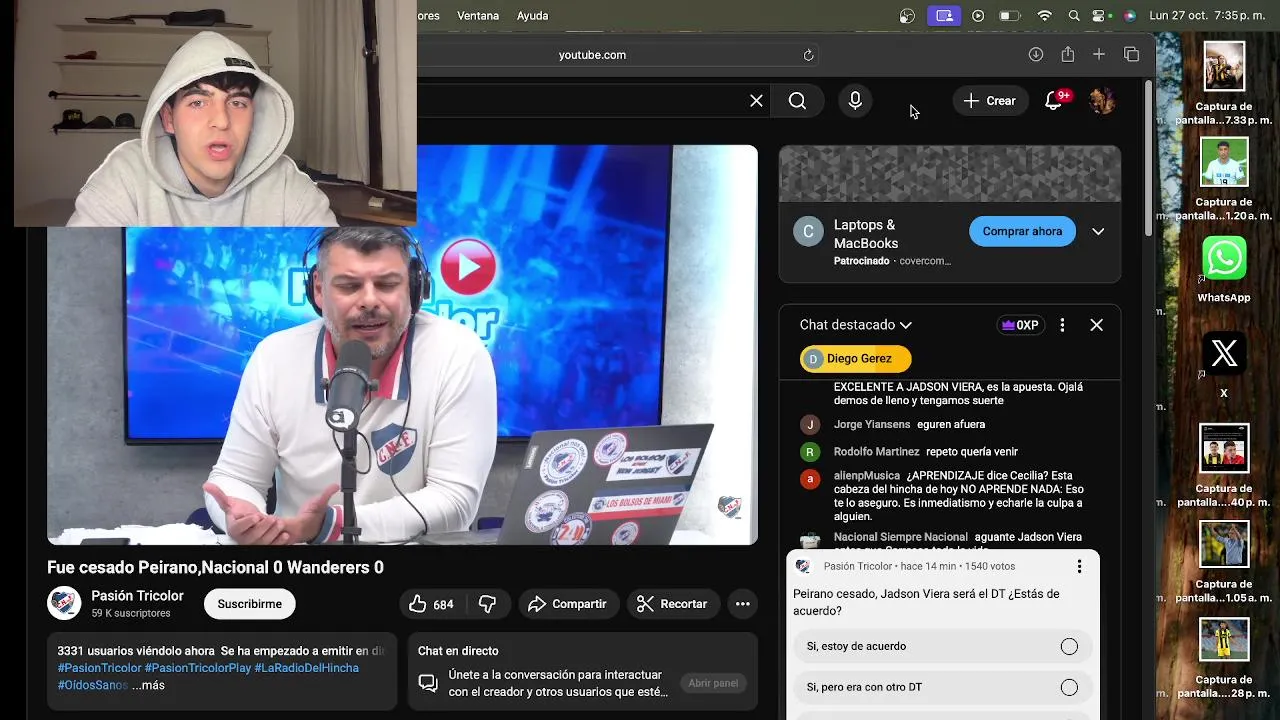Open screenshot file 'Captura de pantalla...1.20 a.m.'
The width and height of the screenshot is (1280, 720).
click(x=1224, y=179)
